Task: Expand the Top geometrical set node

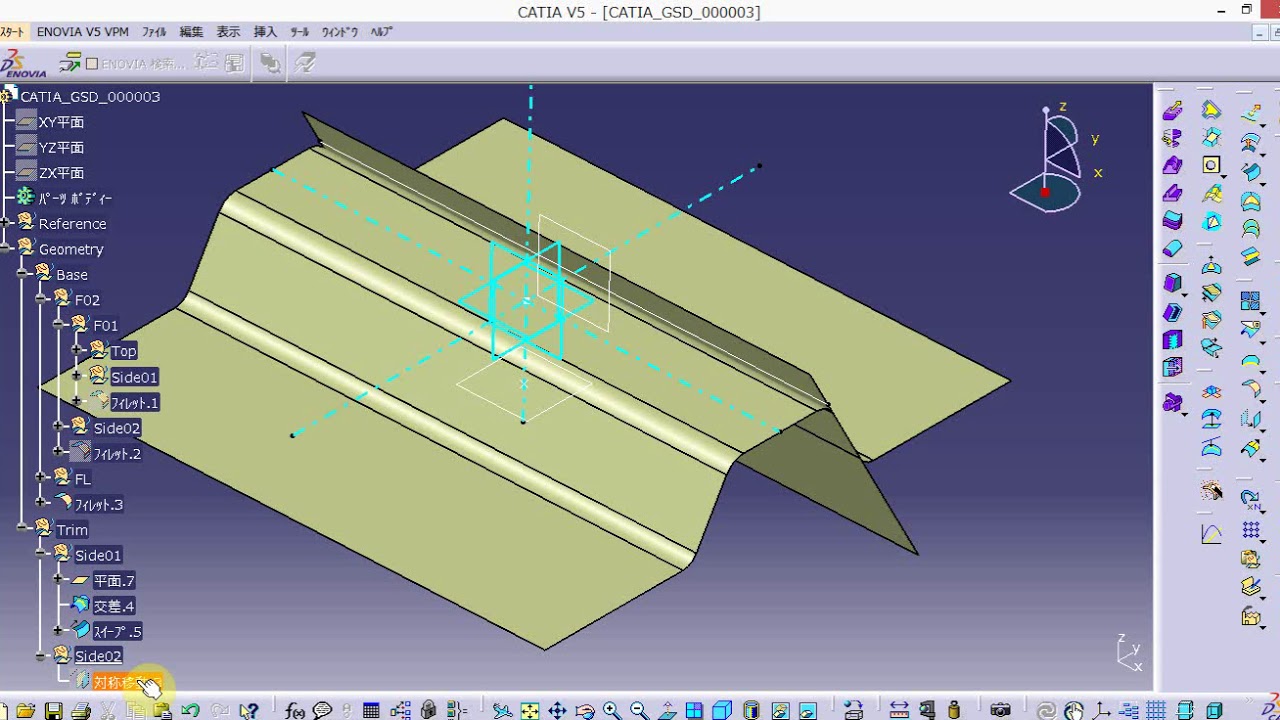Action: pos(77,351)
